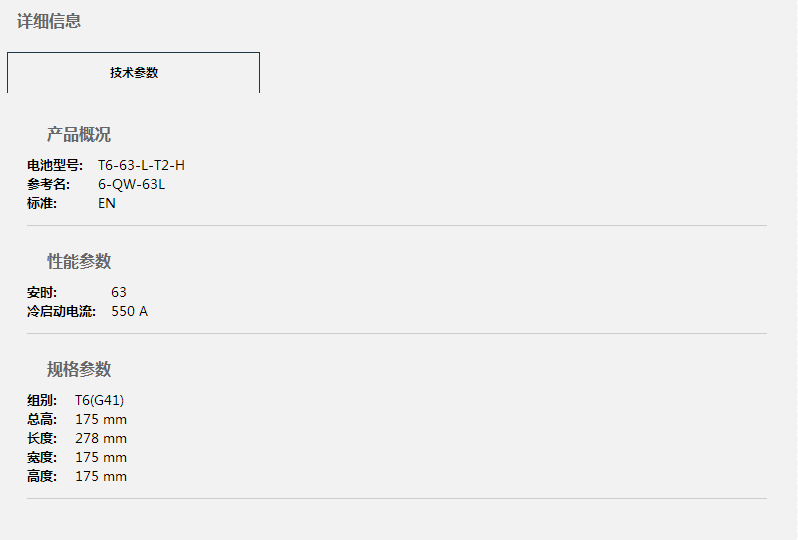
Task: Click the 冷启动电流 label
Action: (x=61, y=311)
